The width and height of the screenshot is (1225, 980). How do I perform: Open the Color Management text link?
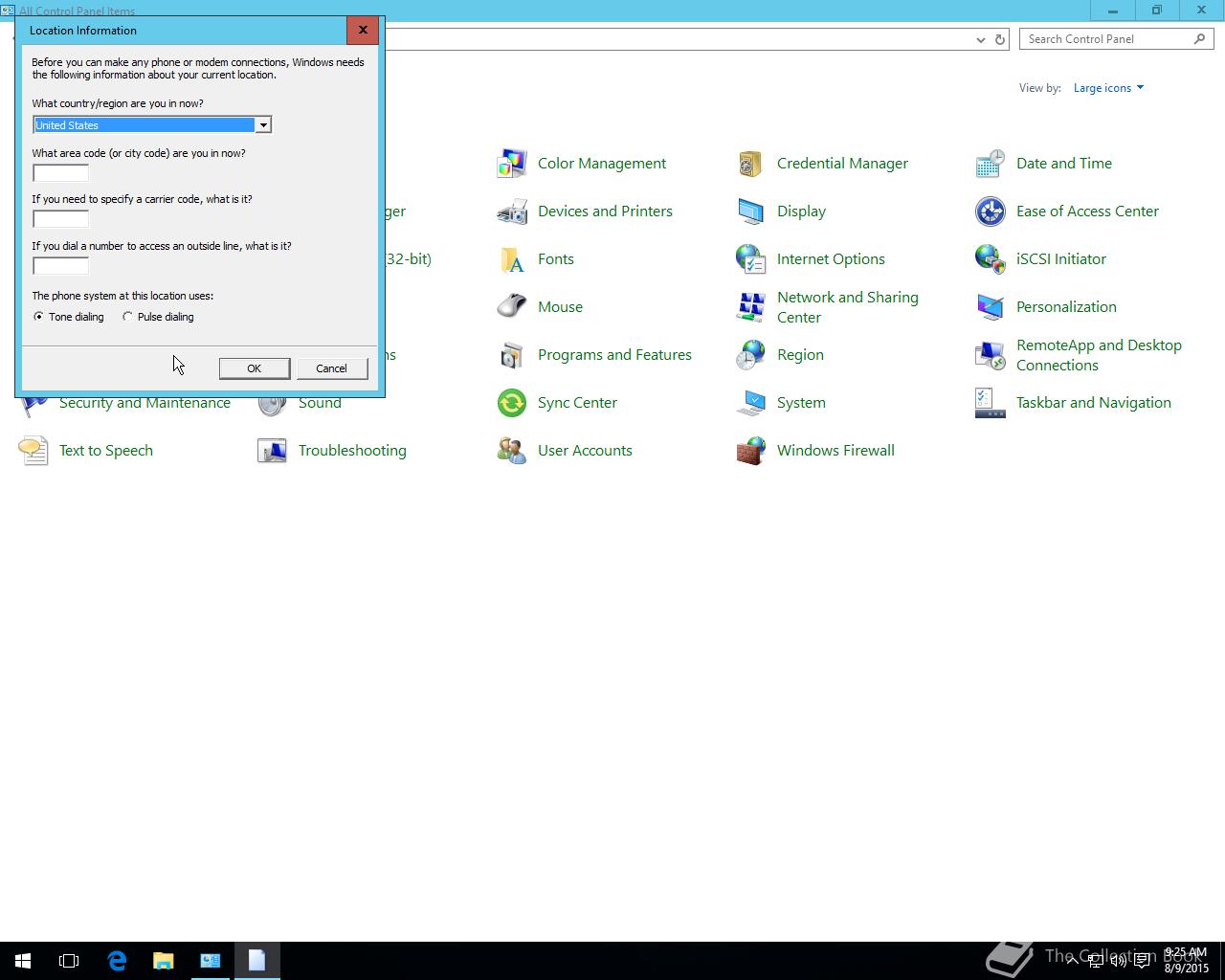602,164
